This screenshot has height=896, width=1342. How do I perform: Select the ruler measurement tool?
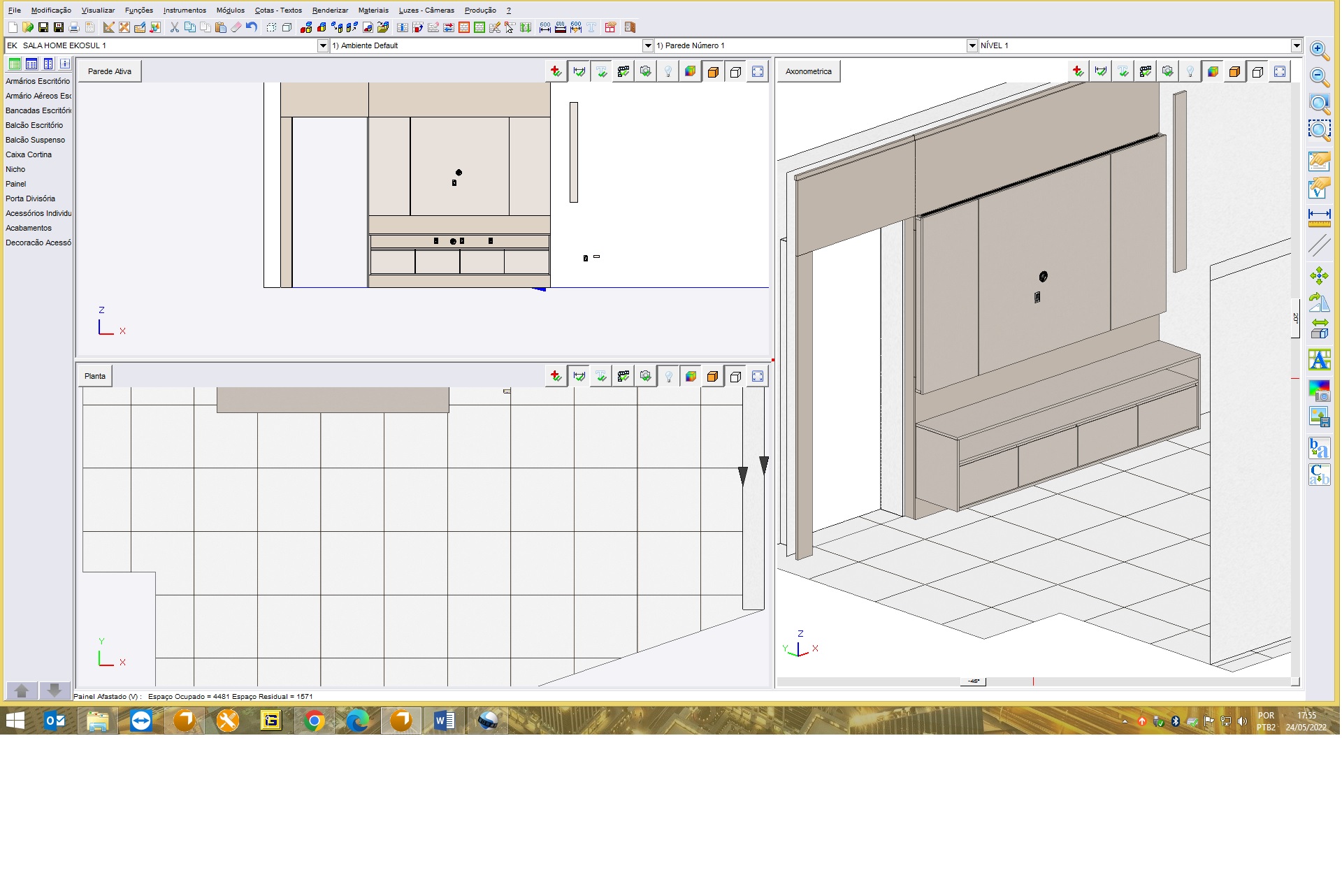1320,217
